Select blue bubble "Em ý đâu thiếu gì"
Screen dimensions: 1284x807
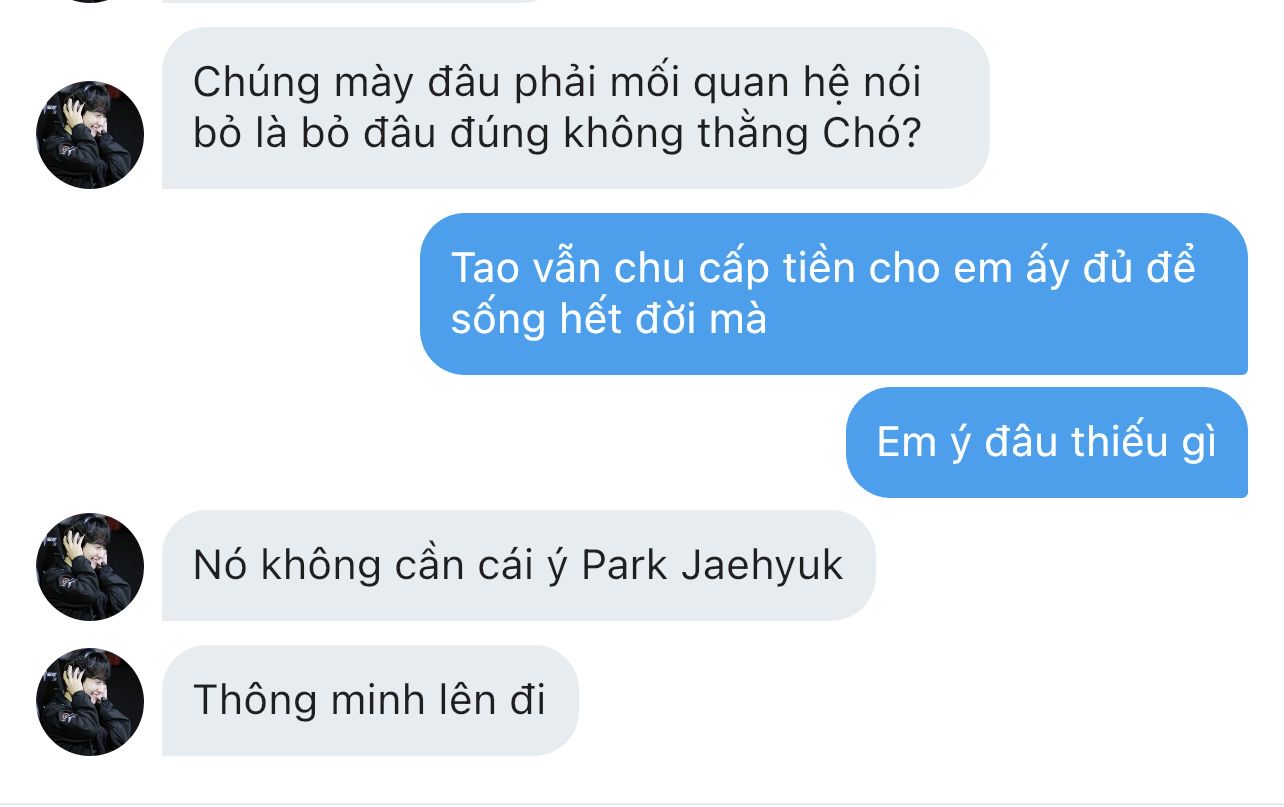click(1046, 442)
